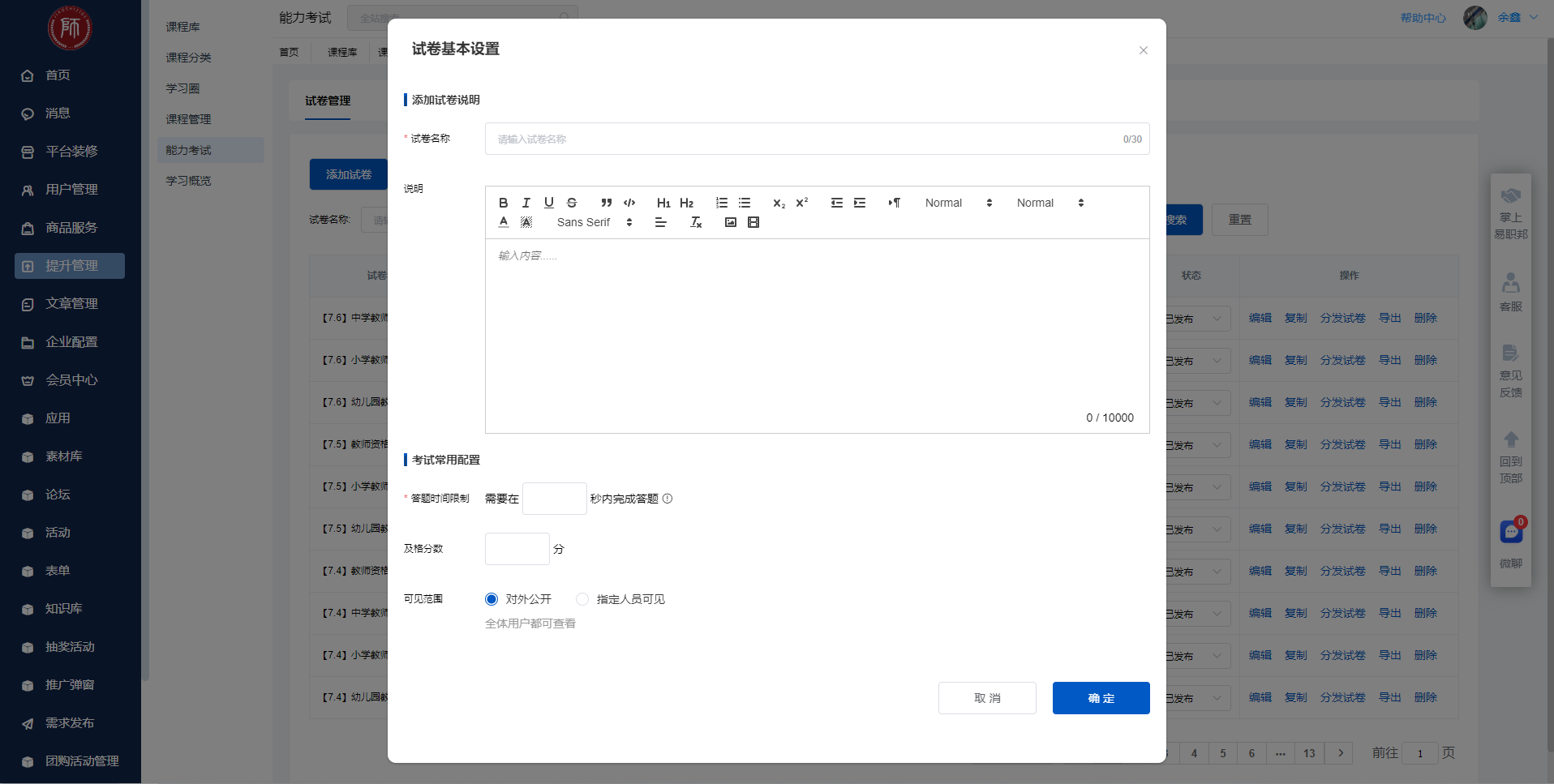
Task: Start an ordered numbered list
Action: click(722, 203)
